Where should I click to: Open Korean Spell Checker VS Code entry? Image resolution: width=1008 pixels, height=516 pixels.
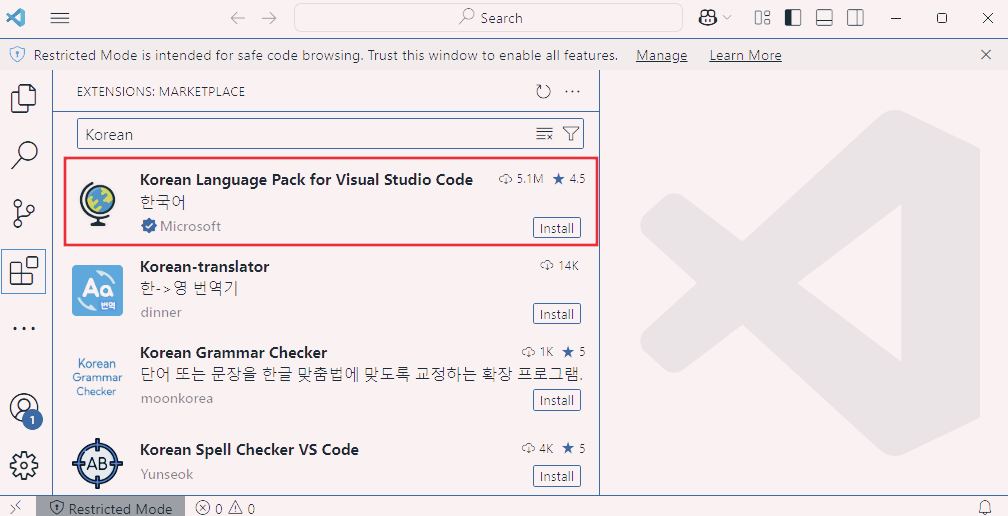coord(249,450)
